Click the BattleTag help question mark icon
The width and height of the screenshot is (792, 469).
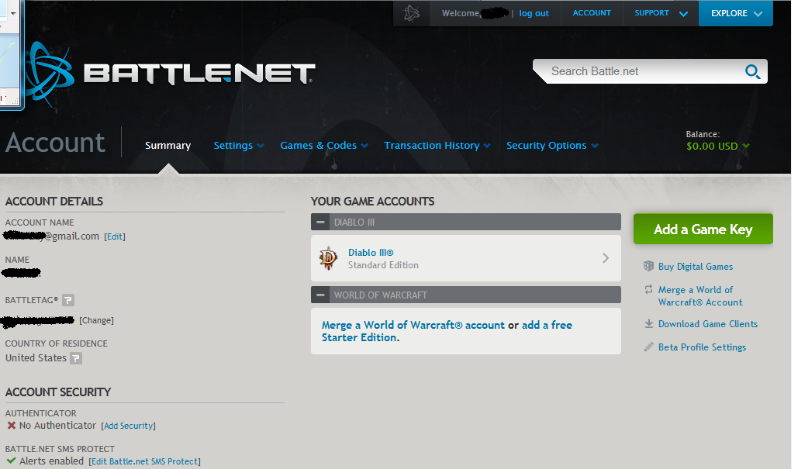68,300
